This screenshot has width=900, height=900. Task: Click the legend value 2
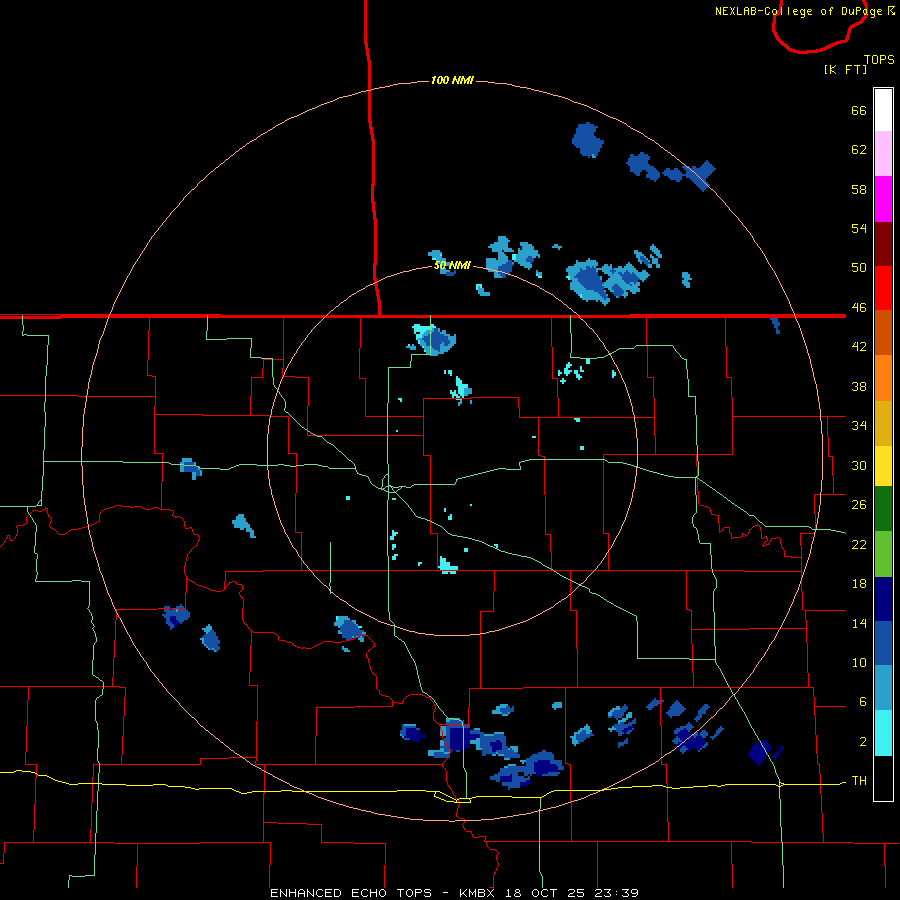coord(862,742)
